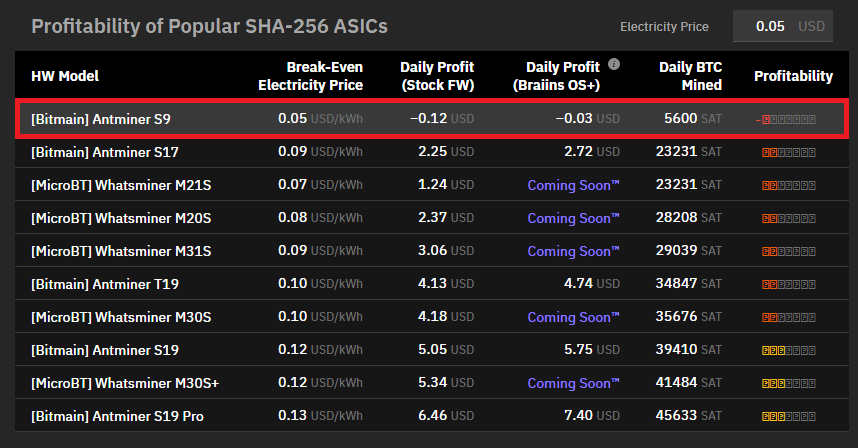Image resolution: width=858 pixels, height=448 pixels.
Task: Click the Profitability column header
Action: [x=793, y=76]
